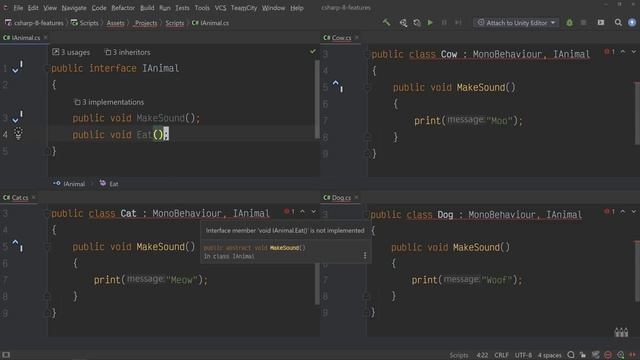Toggle the read-only lock icon in the status bar
The width and height of the screenshot is (640, 360).
[x=583, y=355]
